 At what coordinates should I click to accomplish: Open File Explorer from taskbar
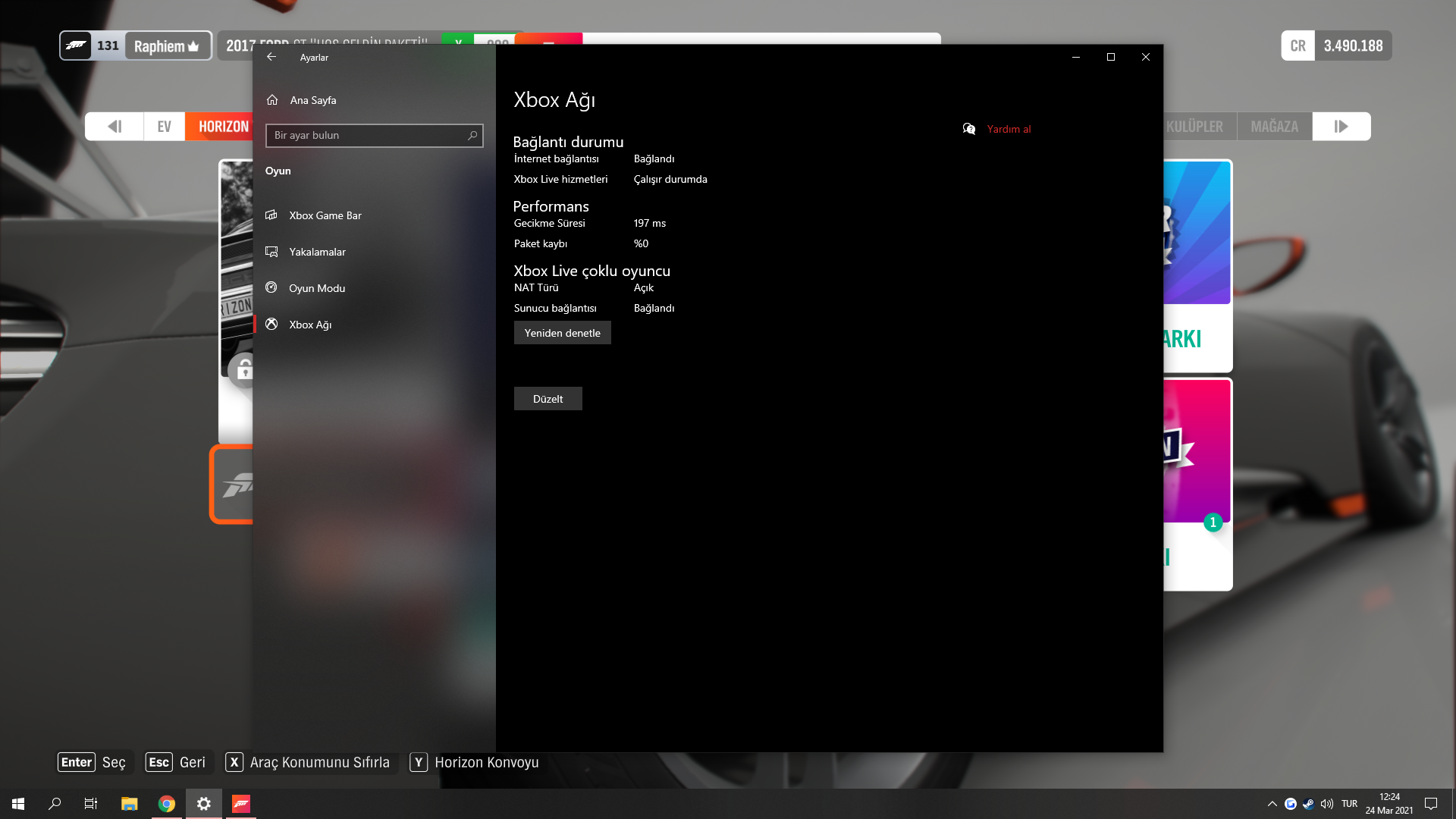(130, 804)
